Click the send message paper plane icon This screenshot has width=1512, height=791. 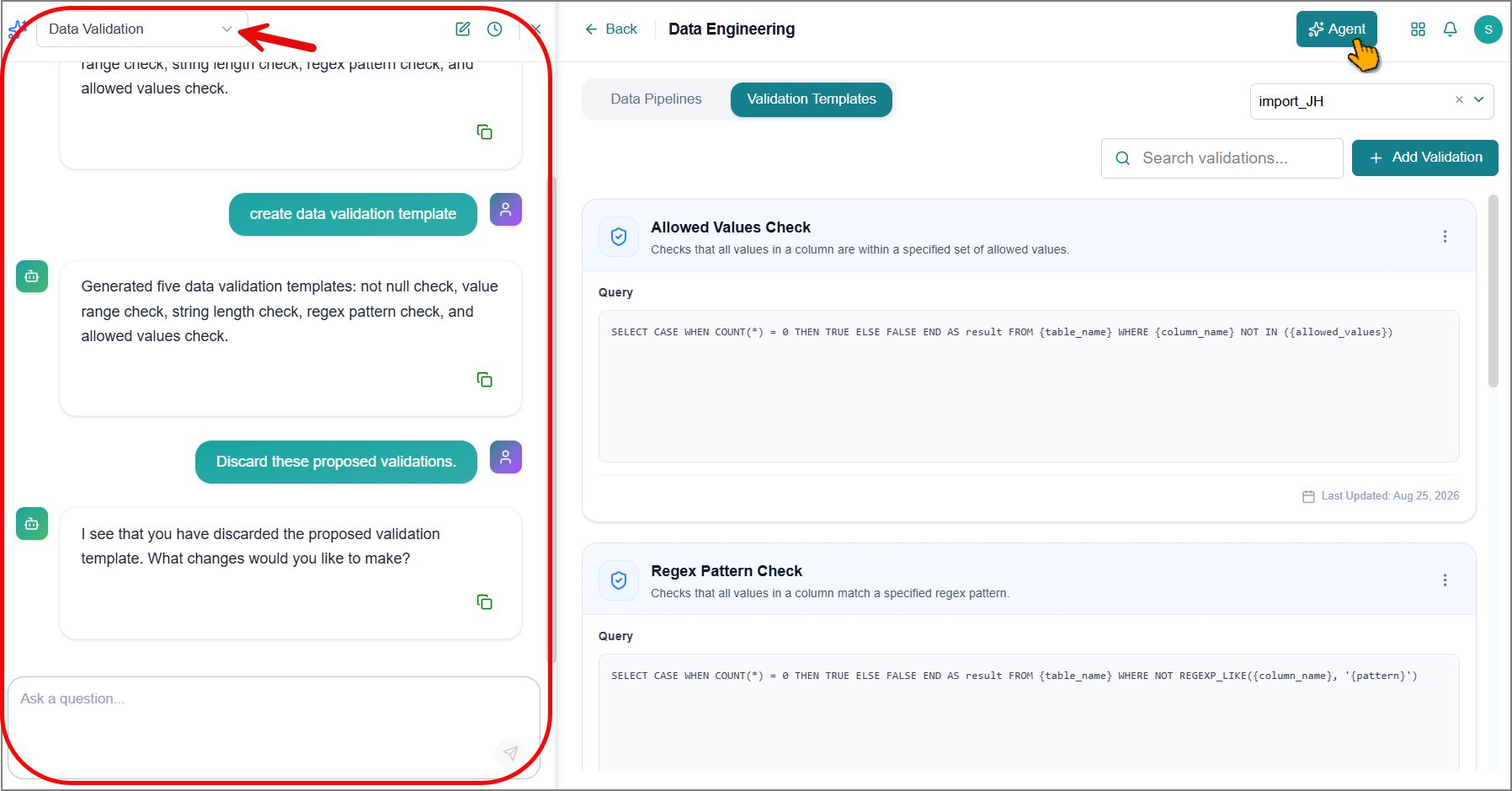pyautogui.click(x=510, y=752)
